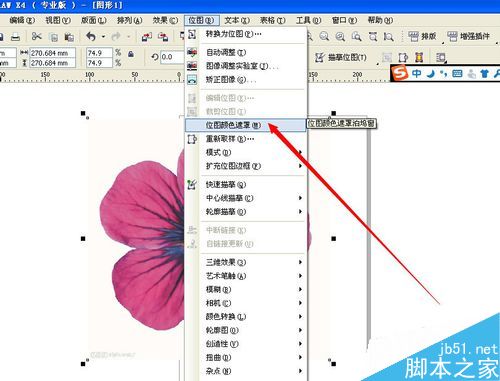Click the Paste clipboard icon
The width and height of the screenshot is (500, 381).
pos(69,37)
